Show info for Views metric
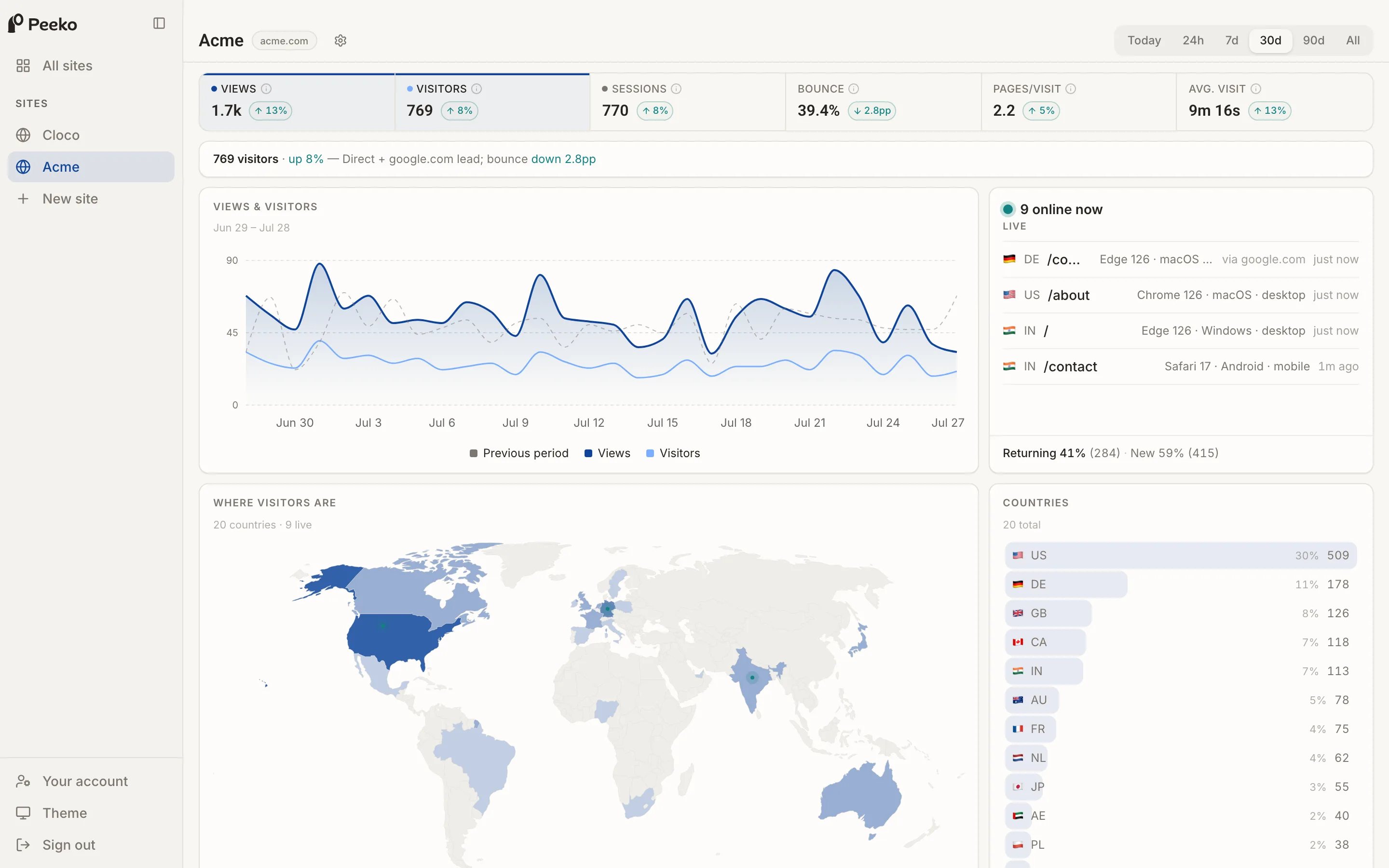 point(266,89)
